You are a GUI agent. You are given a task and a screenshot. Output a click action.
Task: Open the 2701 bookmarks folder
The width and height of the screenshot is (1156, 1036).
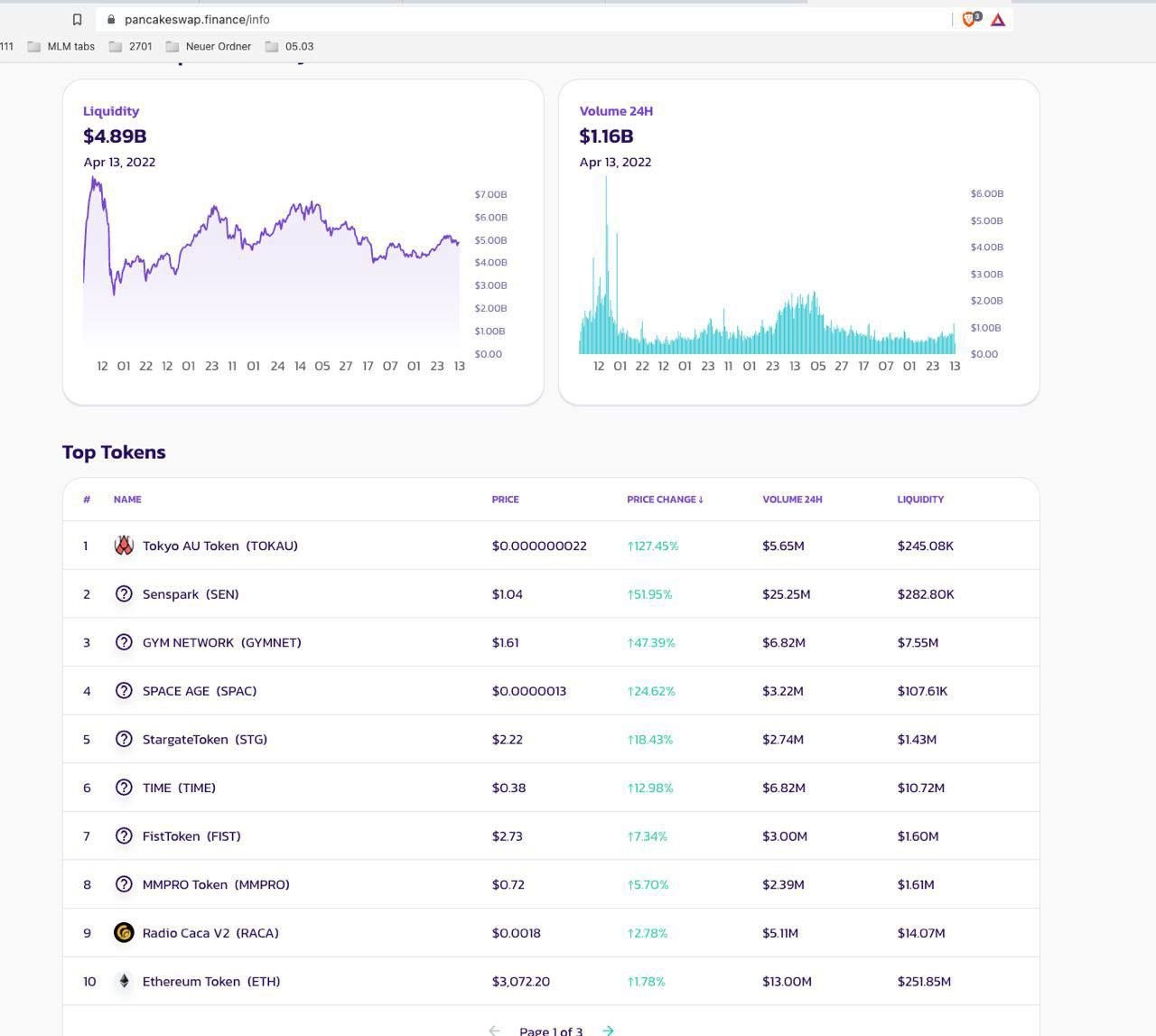(x=134, y=46)
